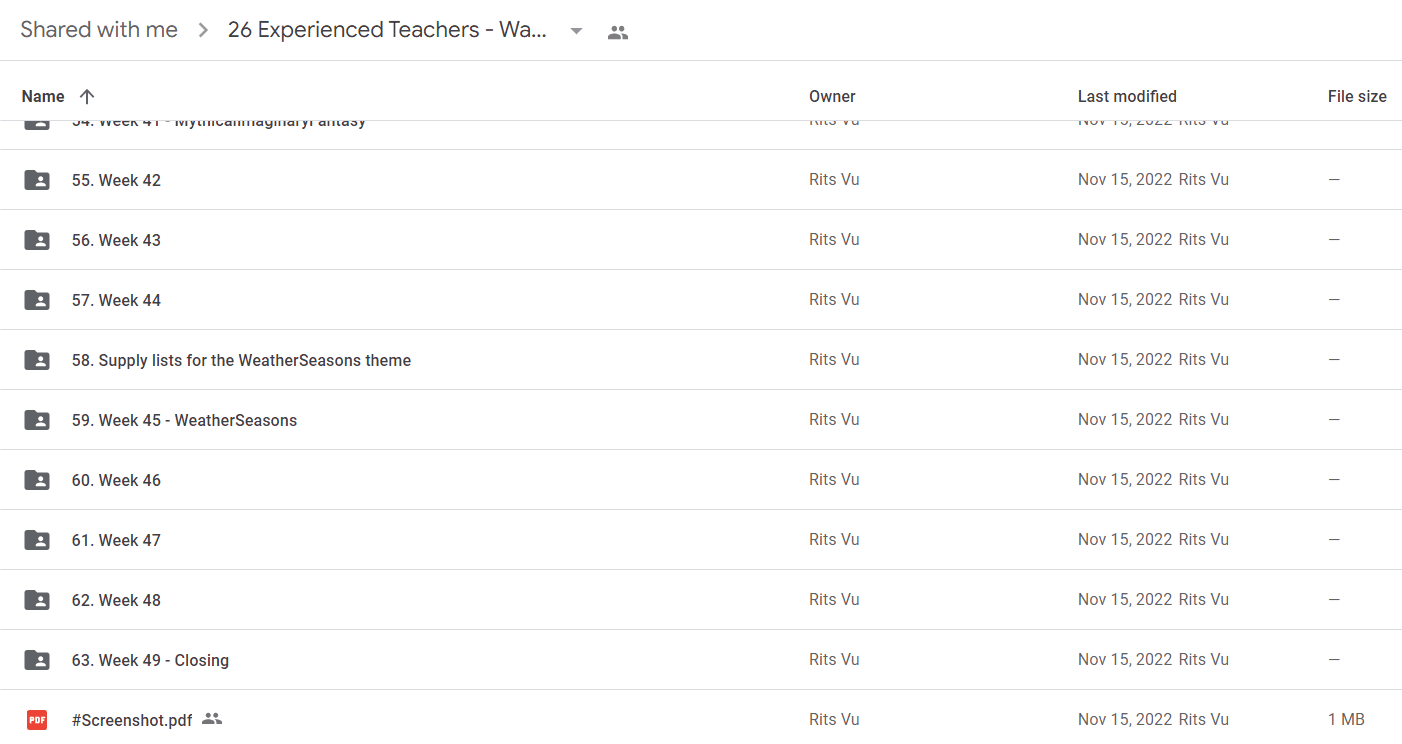This screenshot has height=744, width=1402.
Task: Click the shared-people icon beside #Screenshot.pdf
Action: point(211,719)
